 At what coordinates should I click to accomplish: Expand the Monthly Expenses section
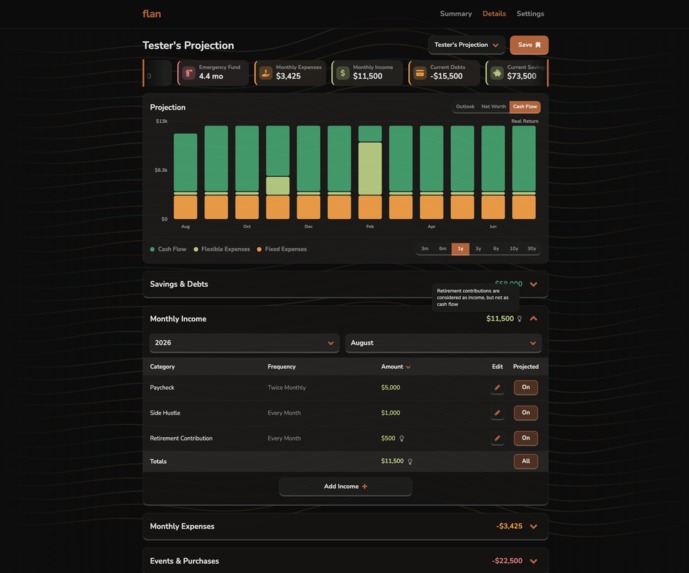tap(533, 526)
